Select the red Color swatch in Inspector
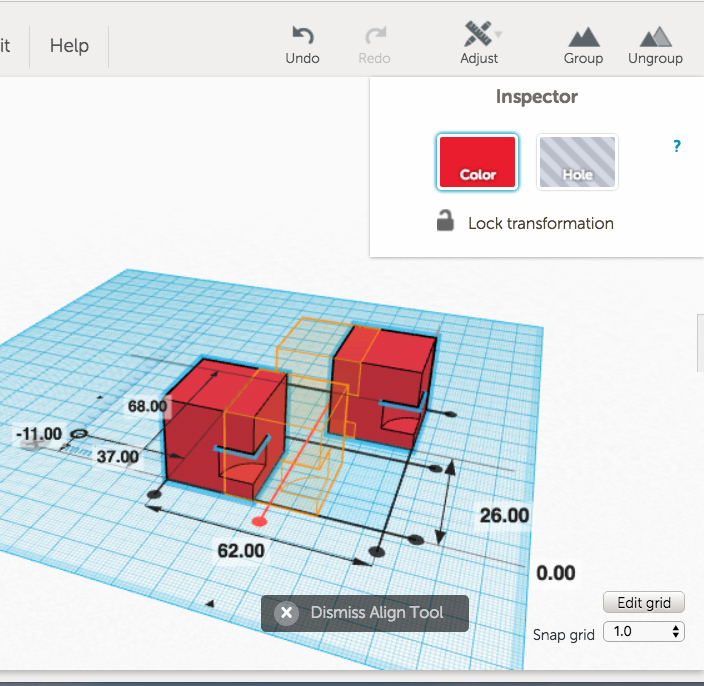 [x=477, y=162]
